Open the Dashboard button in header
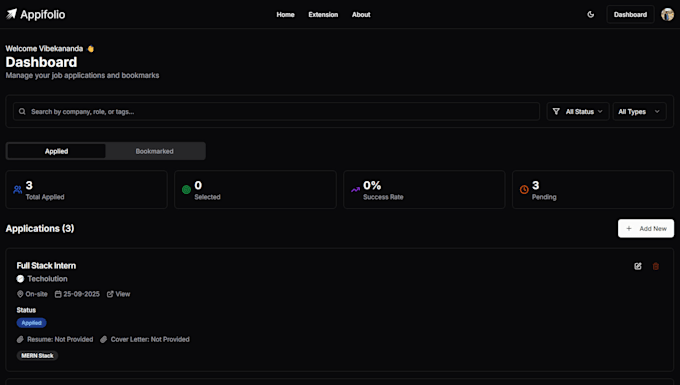This screenshot has width=680, height=385. tap(630, 14)
